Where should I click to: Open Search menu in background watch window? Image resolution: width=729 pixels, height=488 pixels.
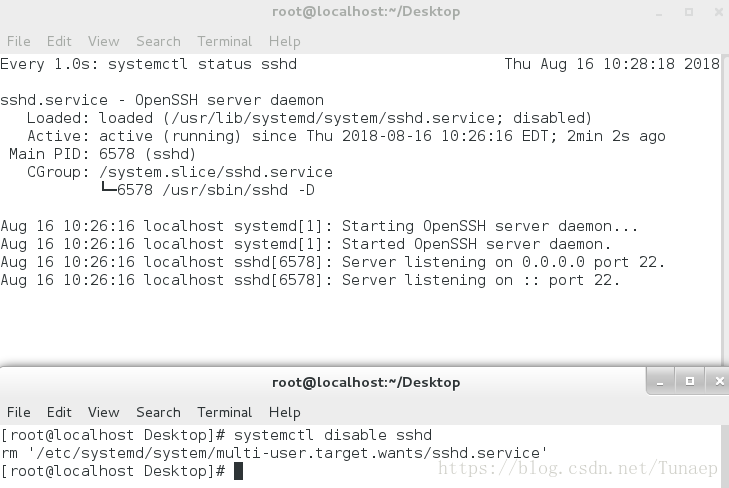pos(158,41)
